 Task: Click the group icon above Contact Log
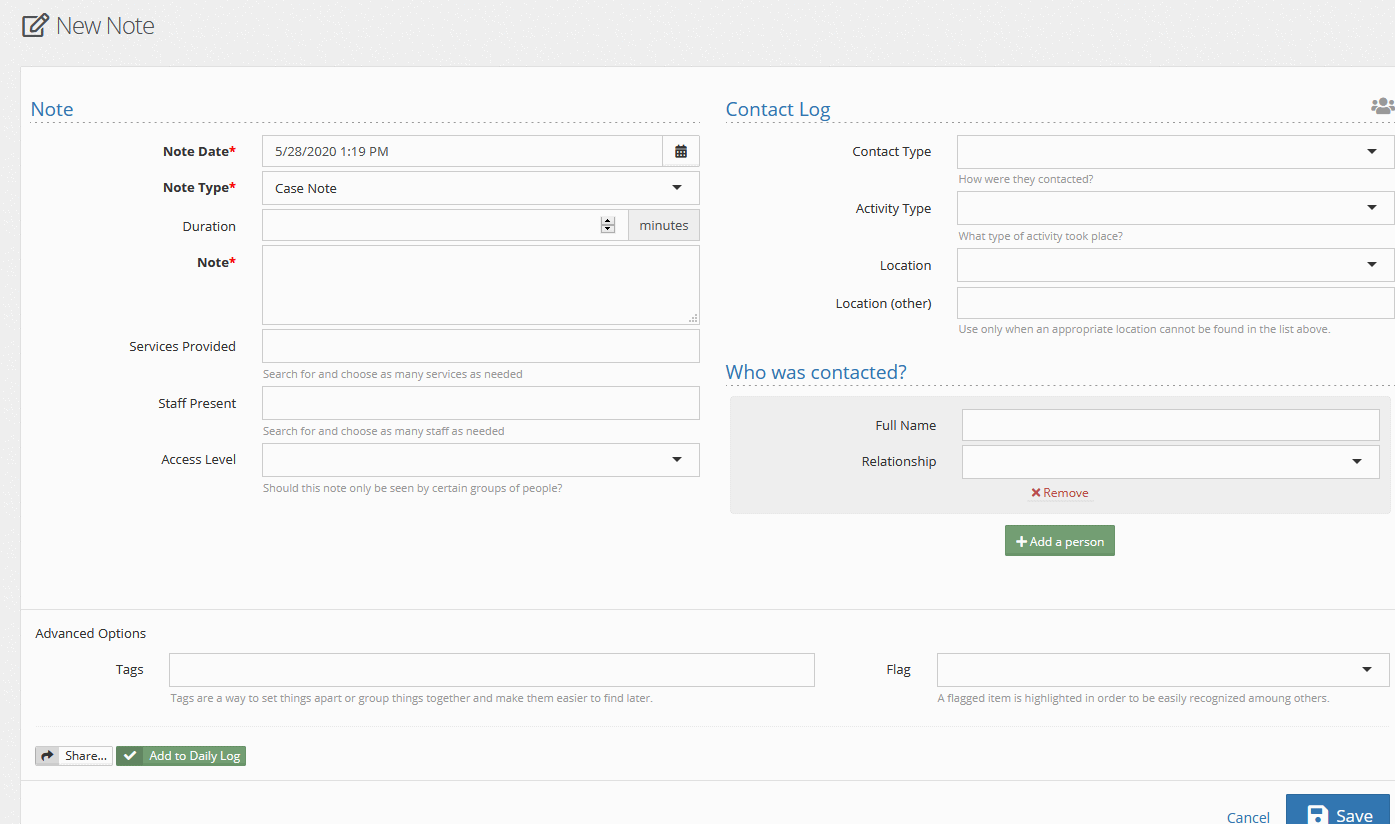coord(1382,105)
